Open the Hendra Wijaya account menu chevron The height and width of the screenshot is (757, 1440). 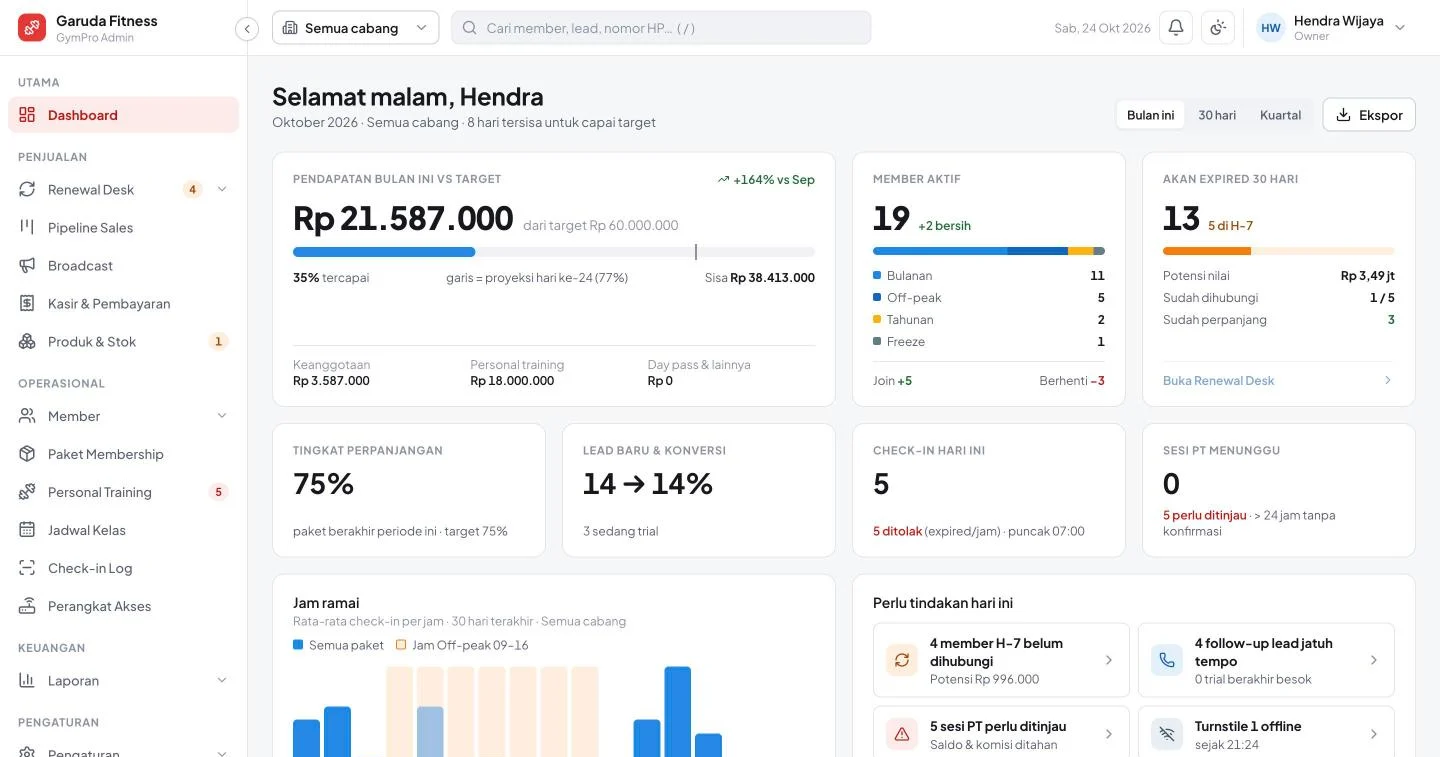coord(1400,28)
